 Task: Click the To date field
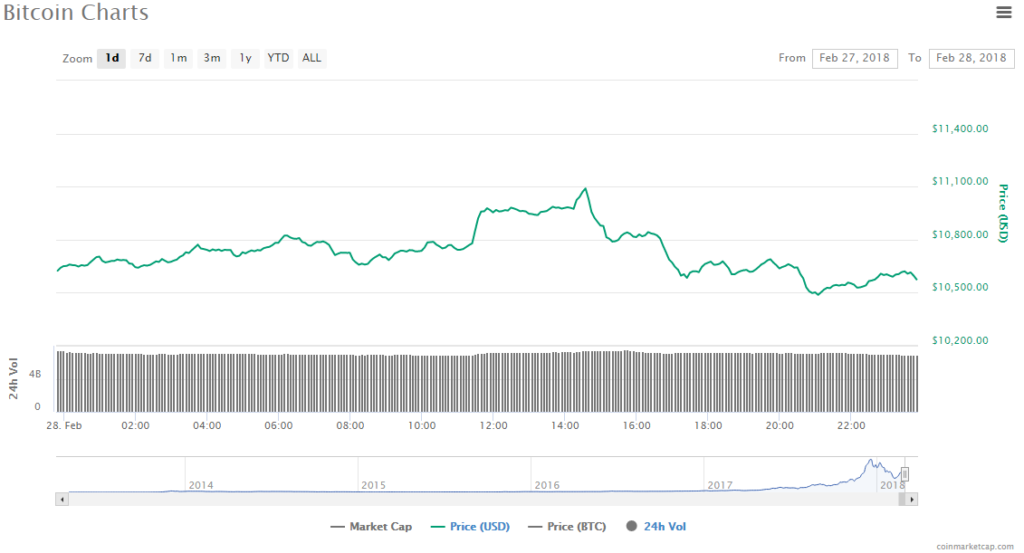coord(970,58)
